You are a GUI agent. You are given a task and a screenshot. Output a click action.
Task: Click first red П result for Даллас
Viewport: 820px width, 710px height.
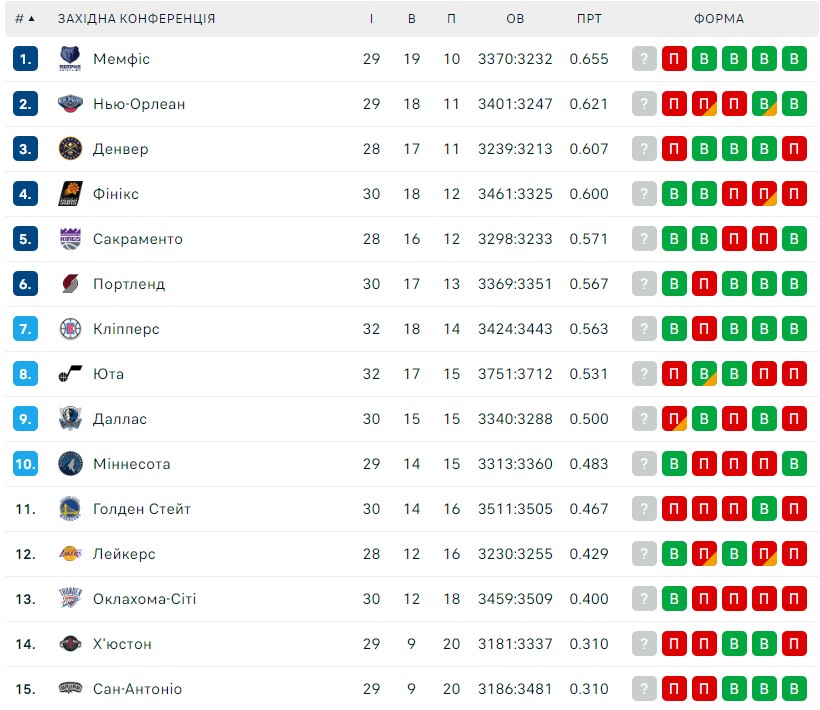(674, 418)
